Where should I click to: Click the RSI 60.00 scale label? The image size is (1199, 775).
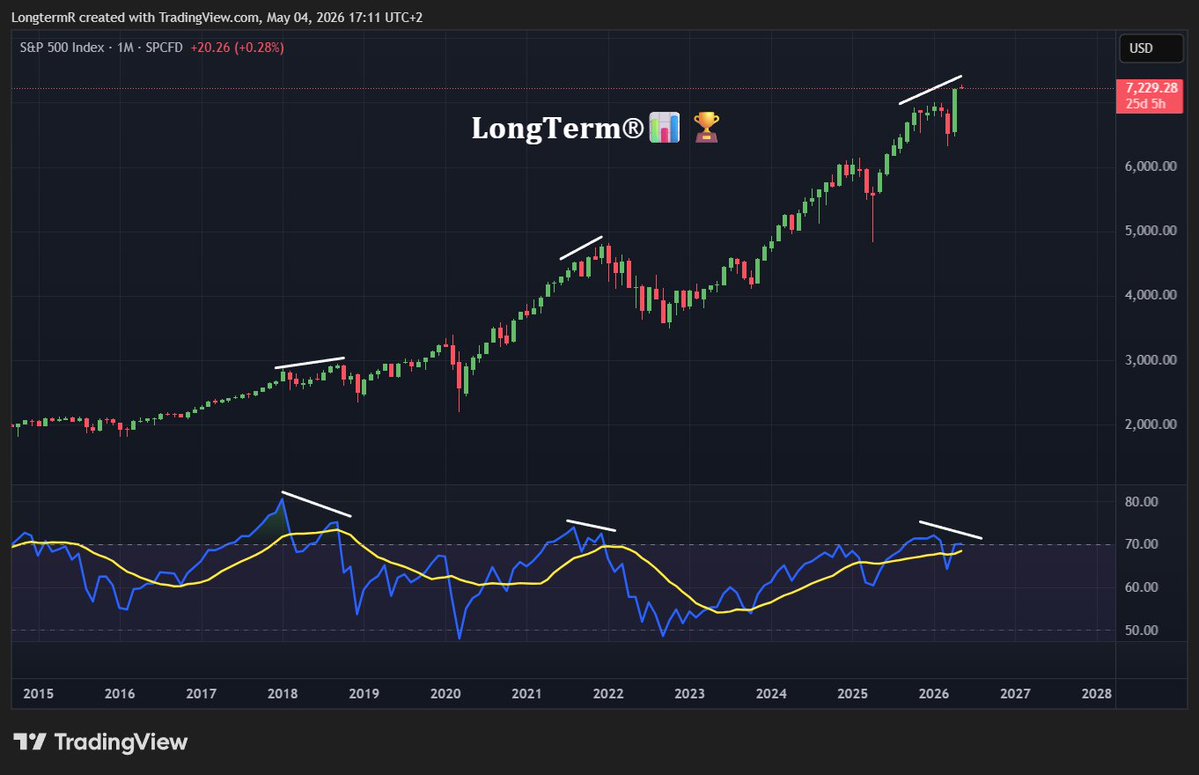point(1141,588)
